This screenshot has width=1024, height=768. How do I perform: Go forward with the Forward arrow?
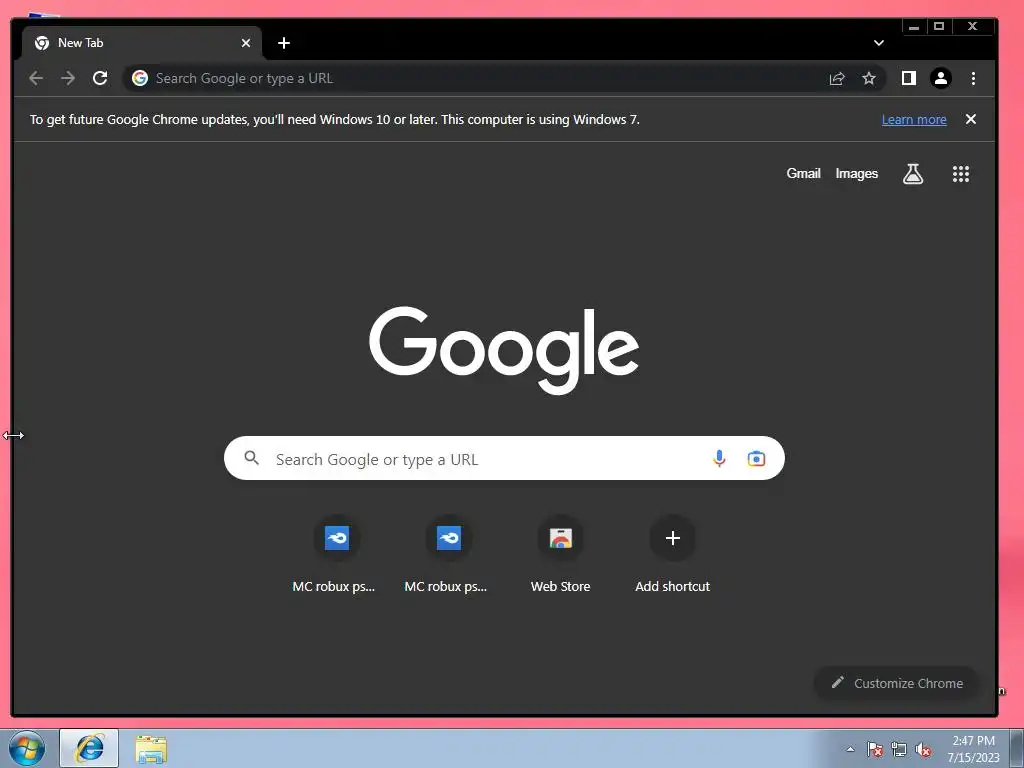tap(68, 78)
